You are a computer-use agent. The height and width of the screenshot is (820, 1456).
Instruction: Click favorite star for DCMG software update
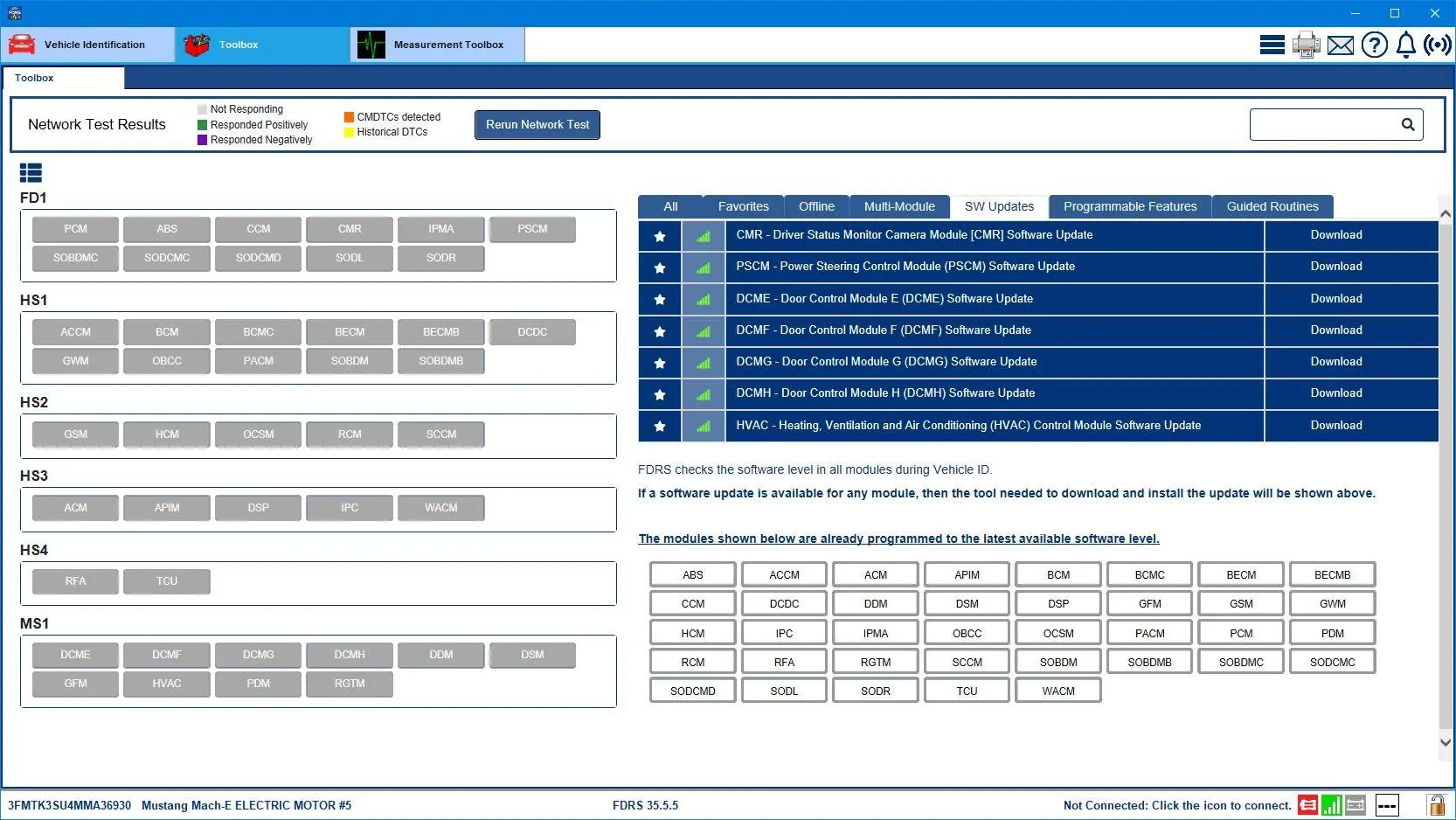pos(660,363)
